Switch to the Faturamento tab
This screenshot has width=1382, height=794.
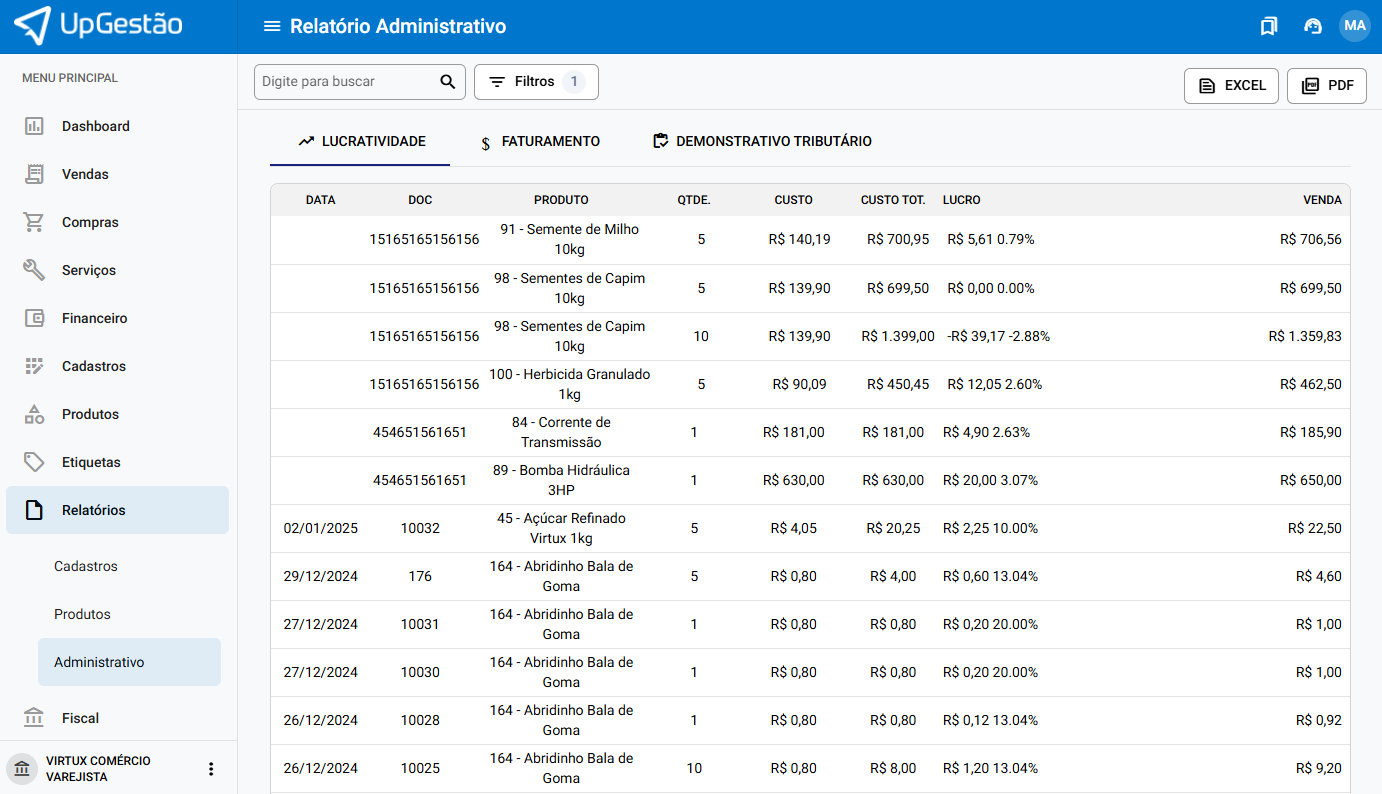click(540, 142)
